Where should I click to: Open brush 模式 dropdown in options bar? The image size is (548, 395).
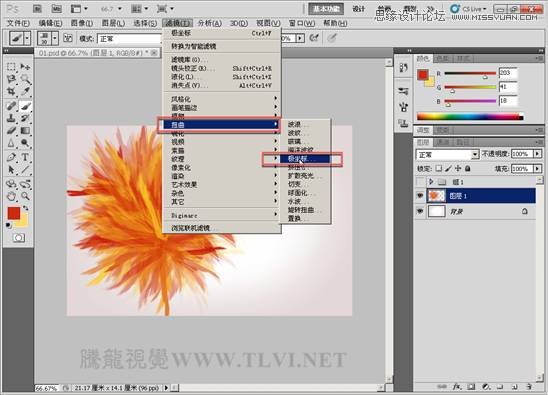click(129, 38)
